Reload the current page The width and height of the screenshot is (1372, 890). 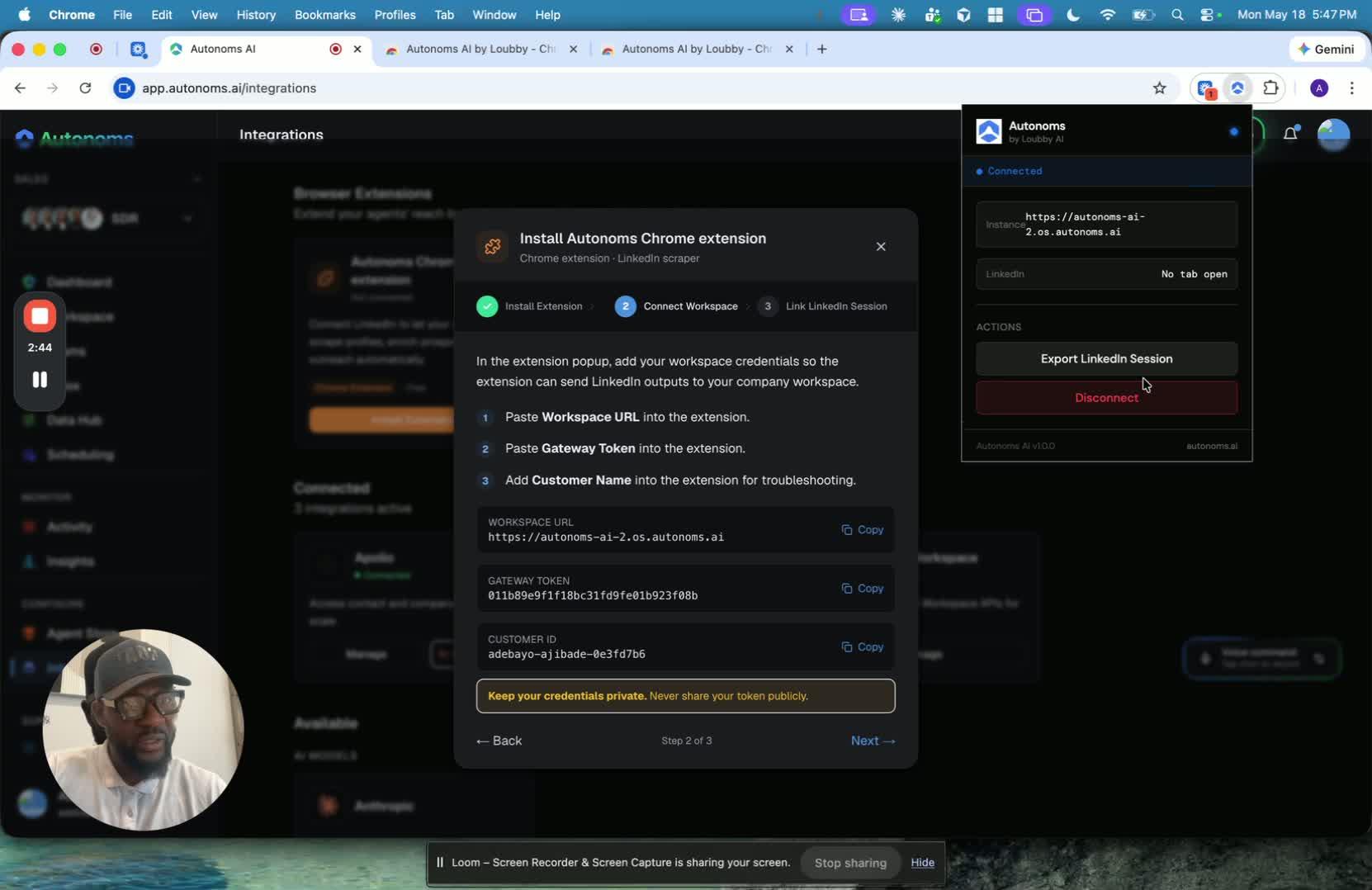[x=85, y=88]
